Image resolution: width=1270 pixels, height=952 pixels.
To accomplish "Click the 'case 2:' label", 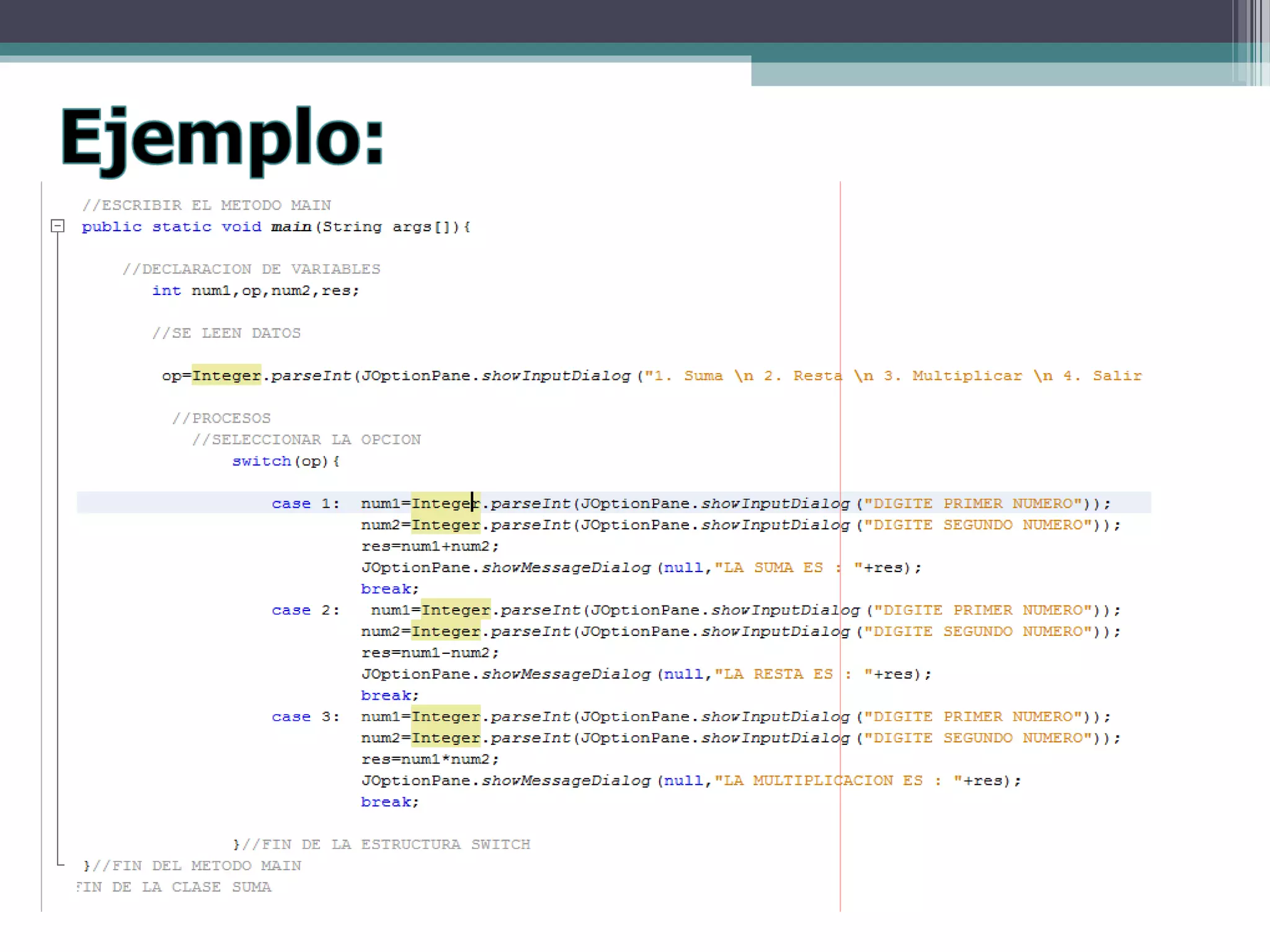I will [305, 610].
